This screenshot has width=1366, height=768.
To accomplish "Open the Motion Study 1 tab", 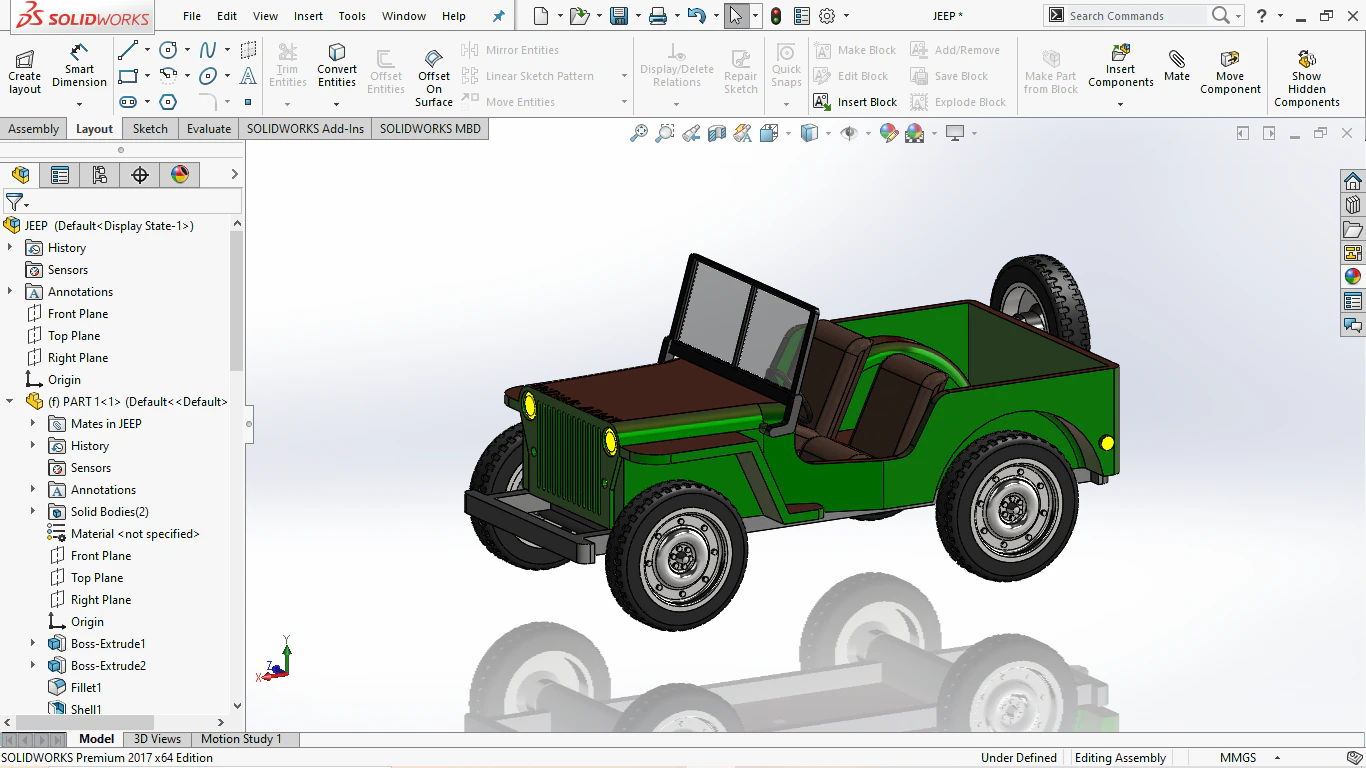I will pos(241,739).
